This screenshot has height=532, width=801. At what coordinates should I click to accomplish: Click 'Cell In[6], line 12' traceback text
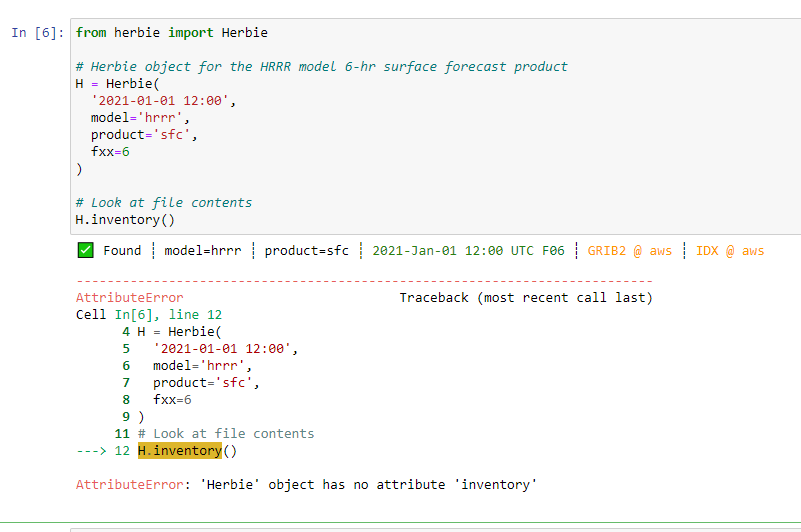pos(149,315)
